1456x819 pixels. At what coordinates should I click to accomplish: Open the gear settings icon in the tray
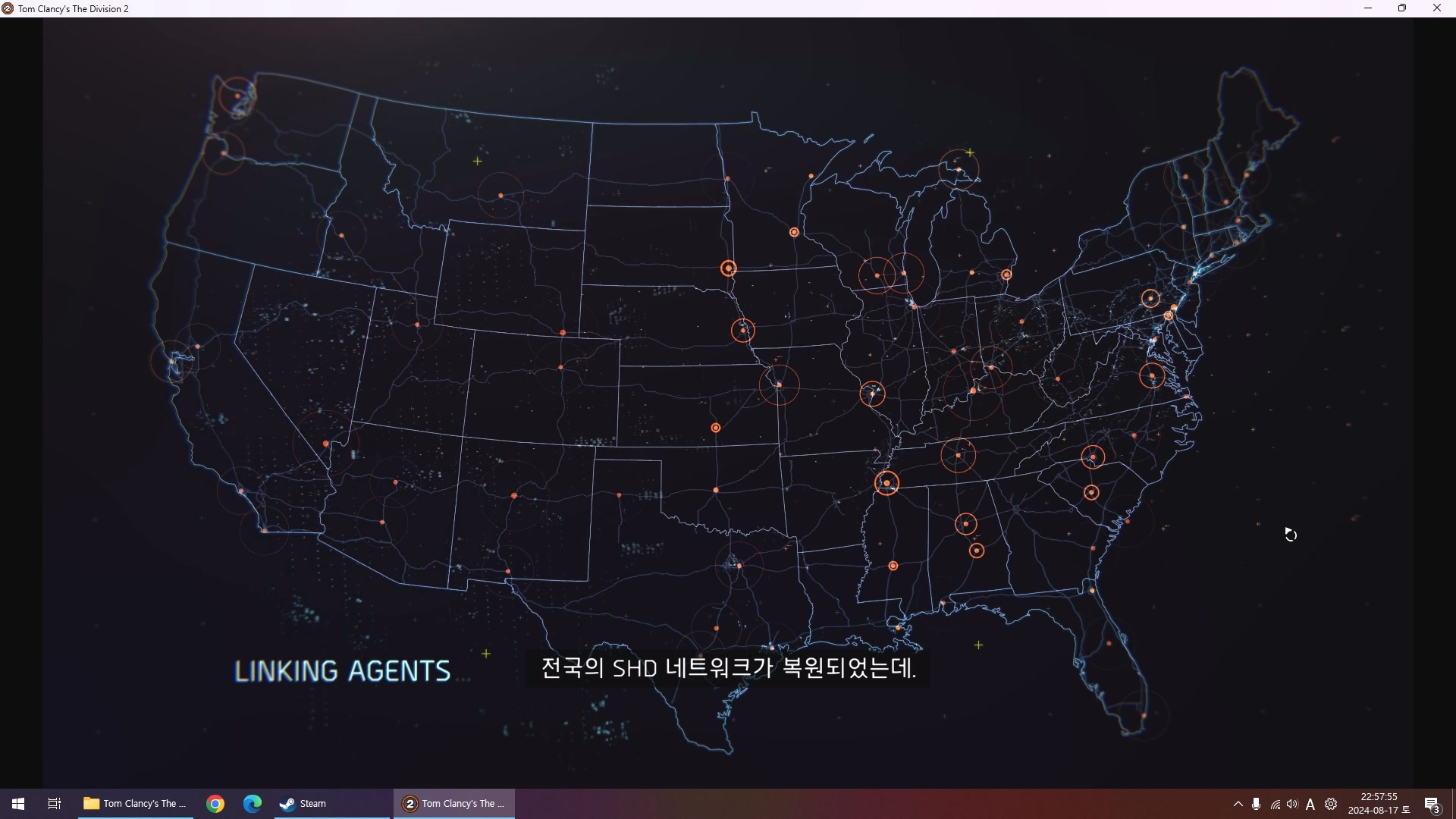pos(1331,804)
